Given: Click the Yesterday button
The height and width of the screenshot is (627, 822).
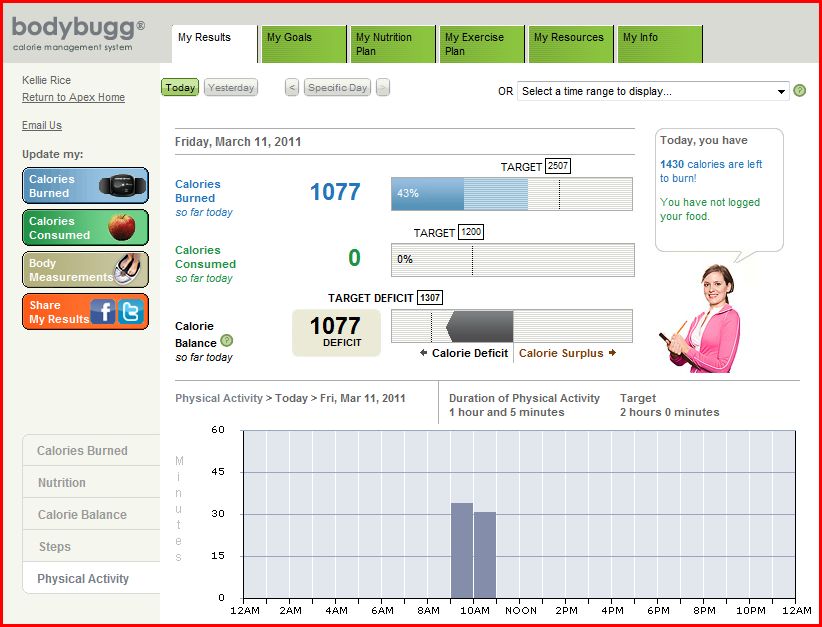Looking at the screenshot, I should [x=231, y=88].
